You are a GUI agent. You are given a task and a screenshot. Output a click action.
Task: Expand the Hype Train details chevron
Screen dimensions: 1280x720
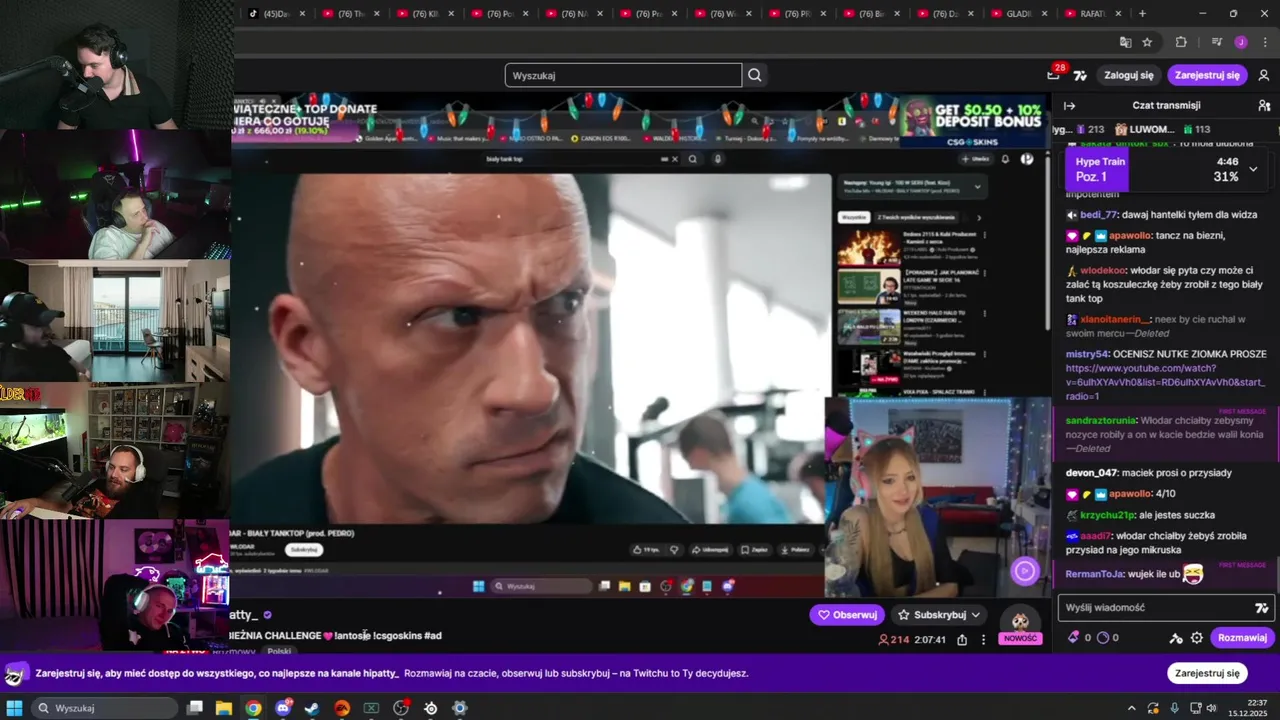point(1253,169)
